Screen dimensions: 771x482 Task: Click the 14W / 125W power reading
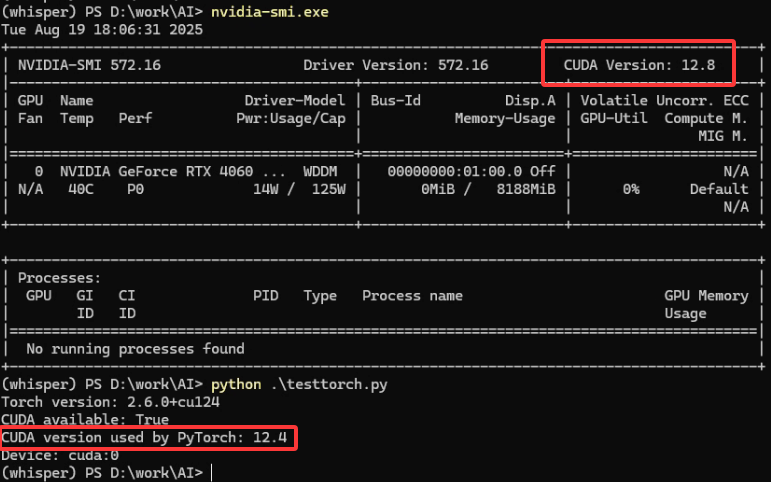(x=299, y=189)
